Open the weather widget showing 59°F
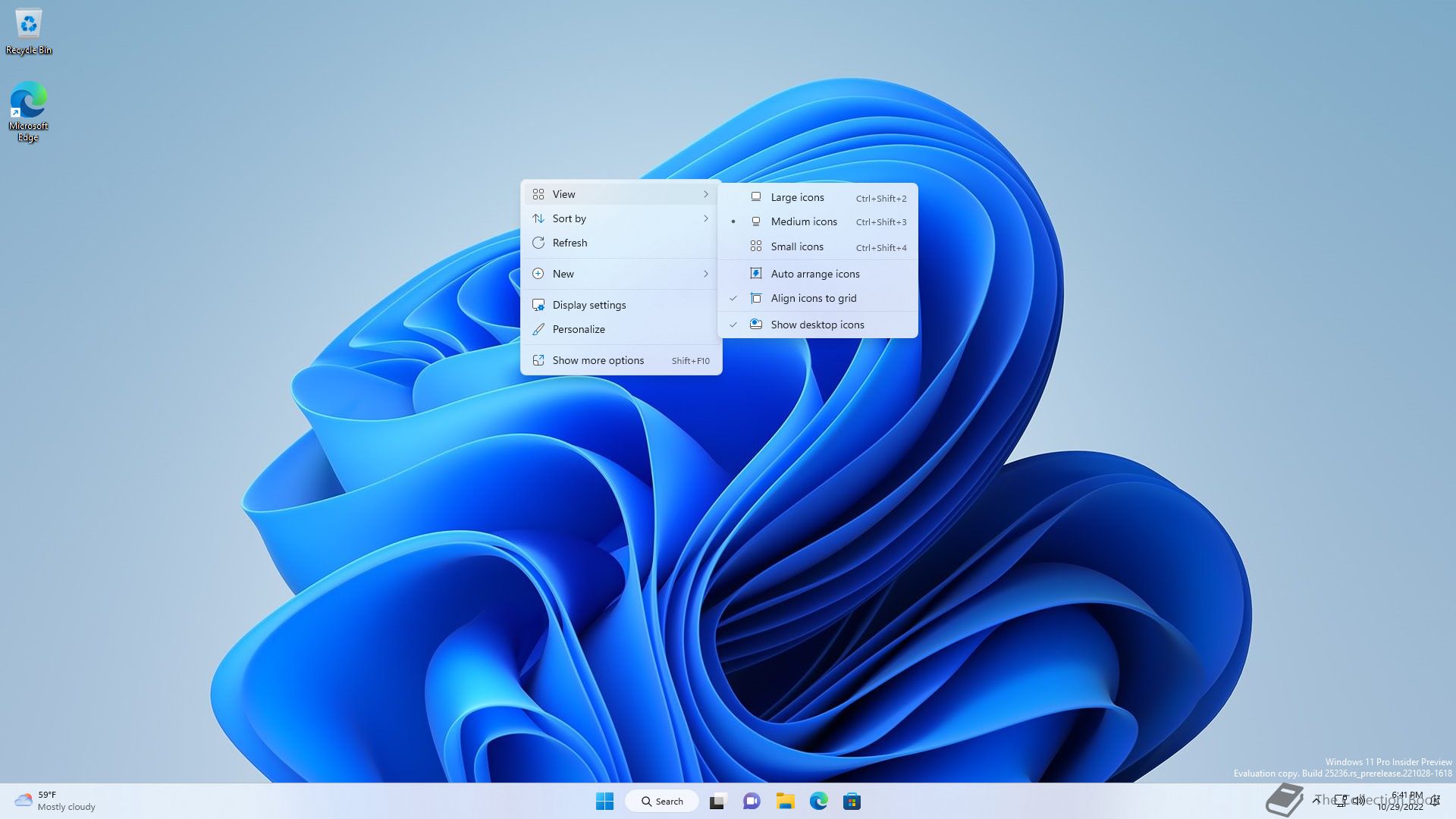Image resolution: width=1456 pixels, height=819 pixels. pos(55,801)
